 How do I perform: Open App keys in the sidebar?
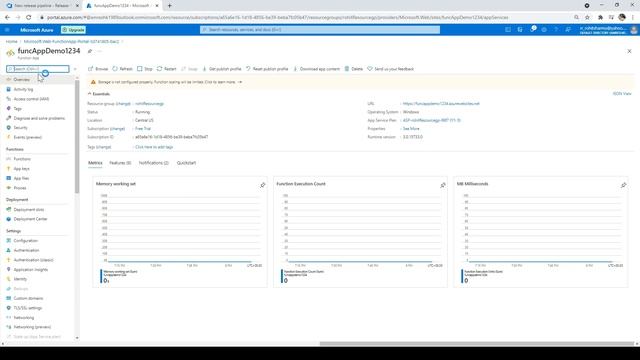(x=21, y=169)
